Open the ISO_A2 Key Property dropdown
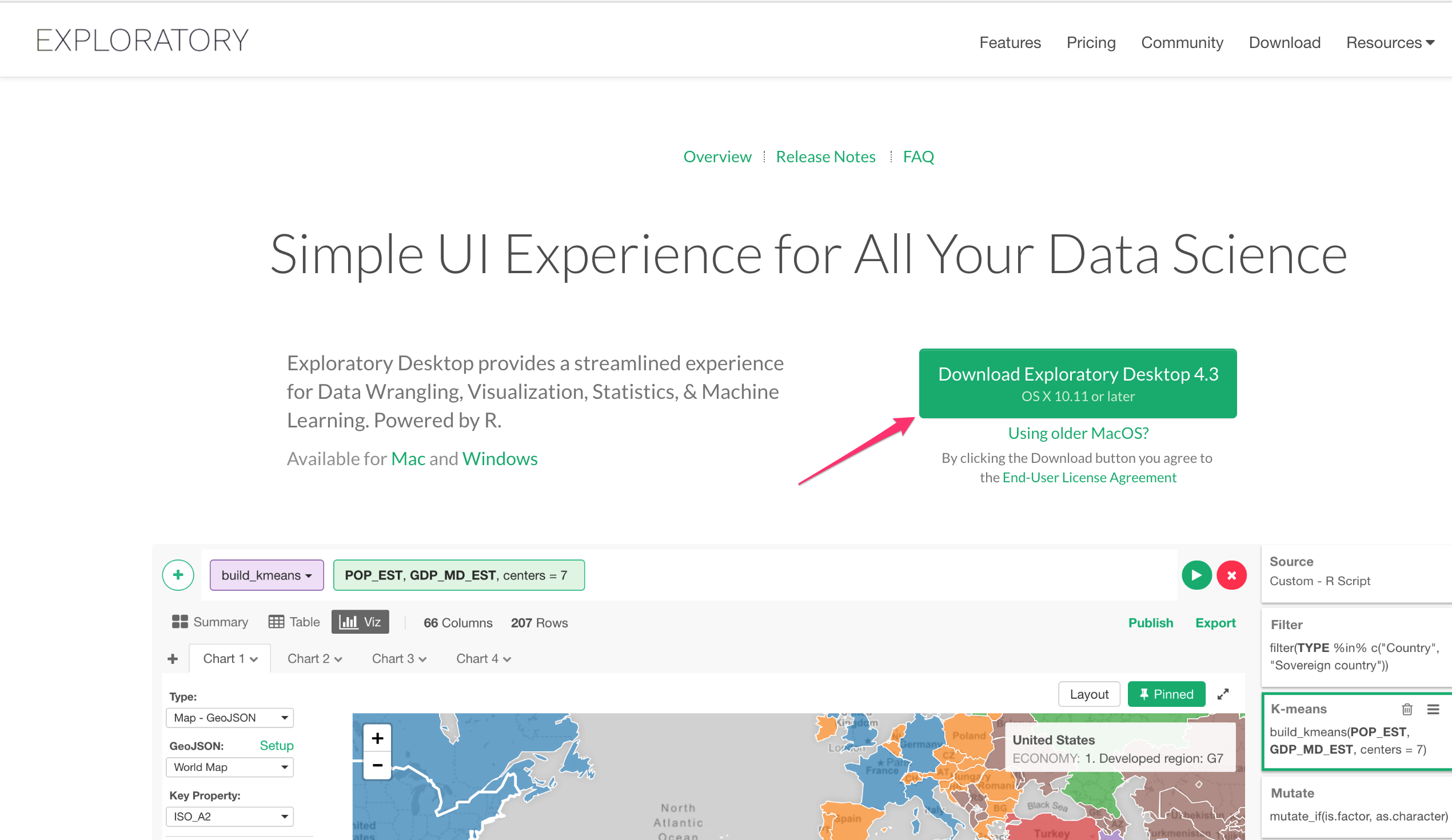The image size is (1452, 840). coord(230,817)
